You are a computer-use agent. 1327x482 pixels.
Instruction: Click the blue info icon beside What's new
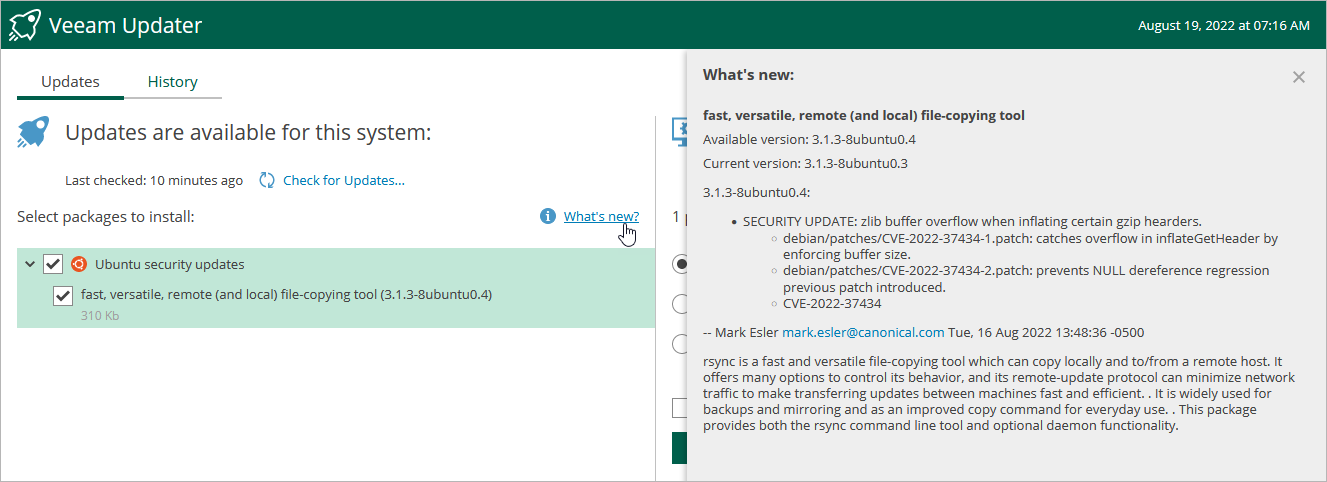(547, 216)
